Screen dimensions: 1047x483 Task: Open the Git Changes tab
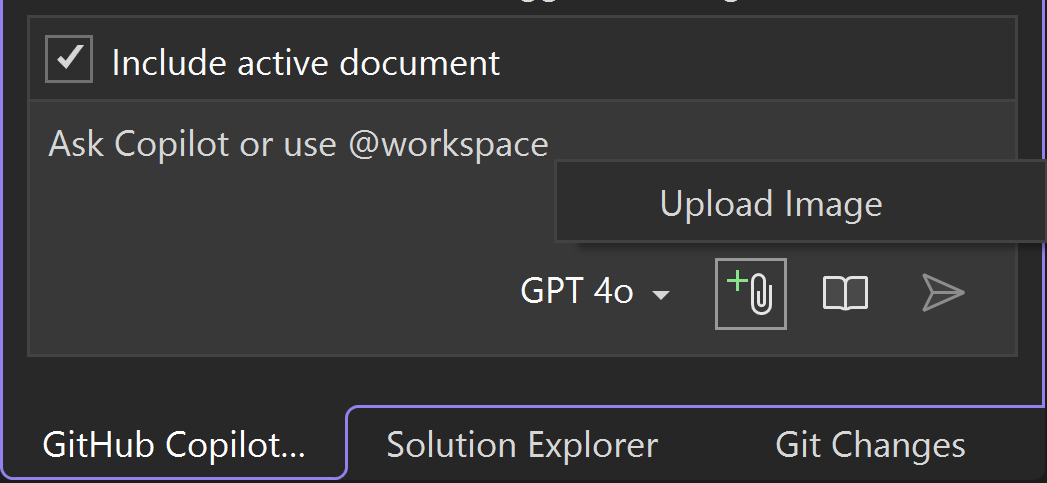click(x=870, y=444)
